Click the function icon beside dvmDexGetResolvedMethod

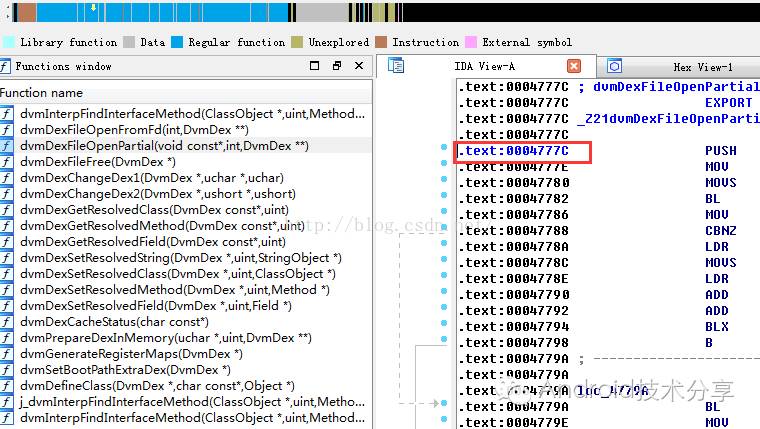pyautogui.click(x=6, y=226)
